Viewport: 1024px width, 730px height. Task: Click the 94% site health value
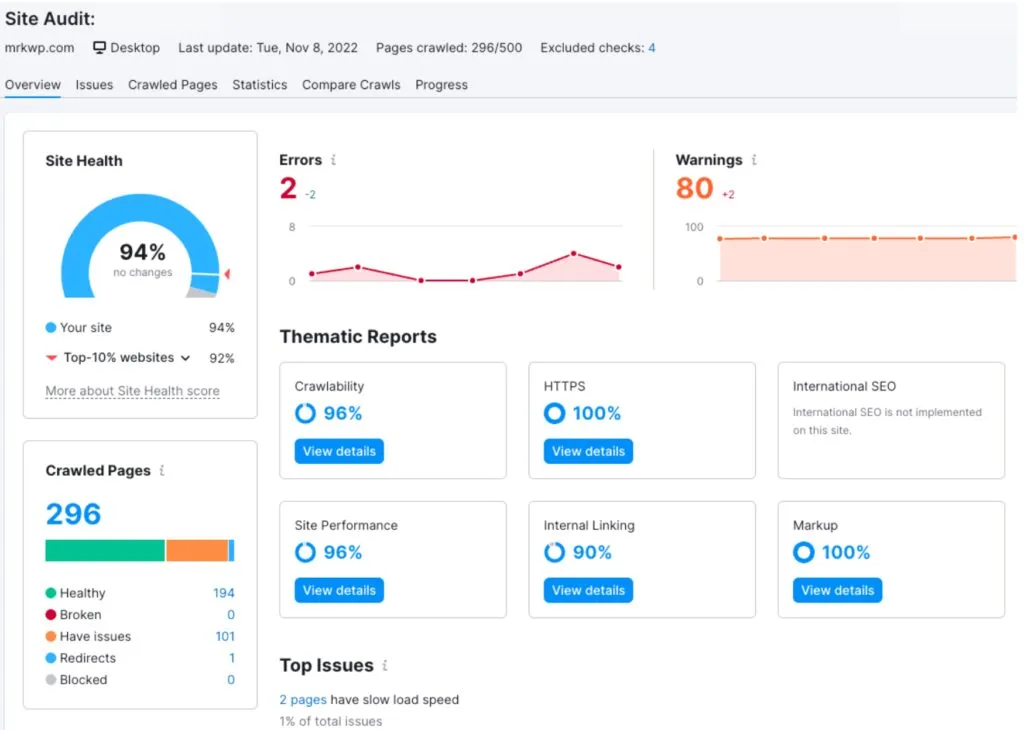tap(142, 252)
